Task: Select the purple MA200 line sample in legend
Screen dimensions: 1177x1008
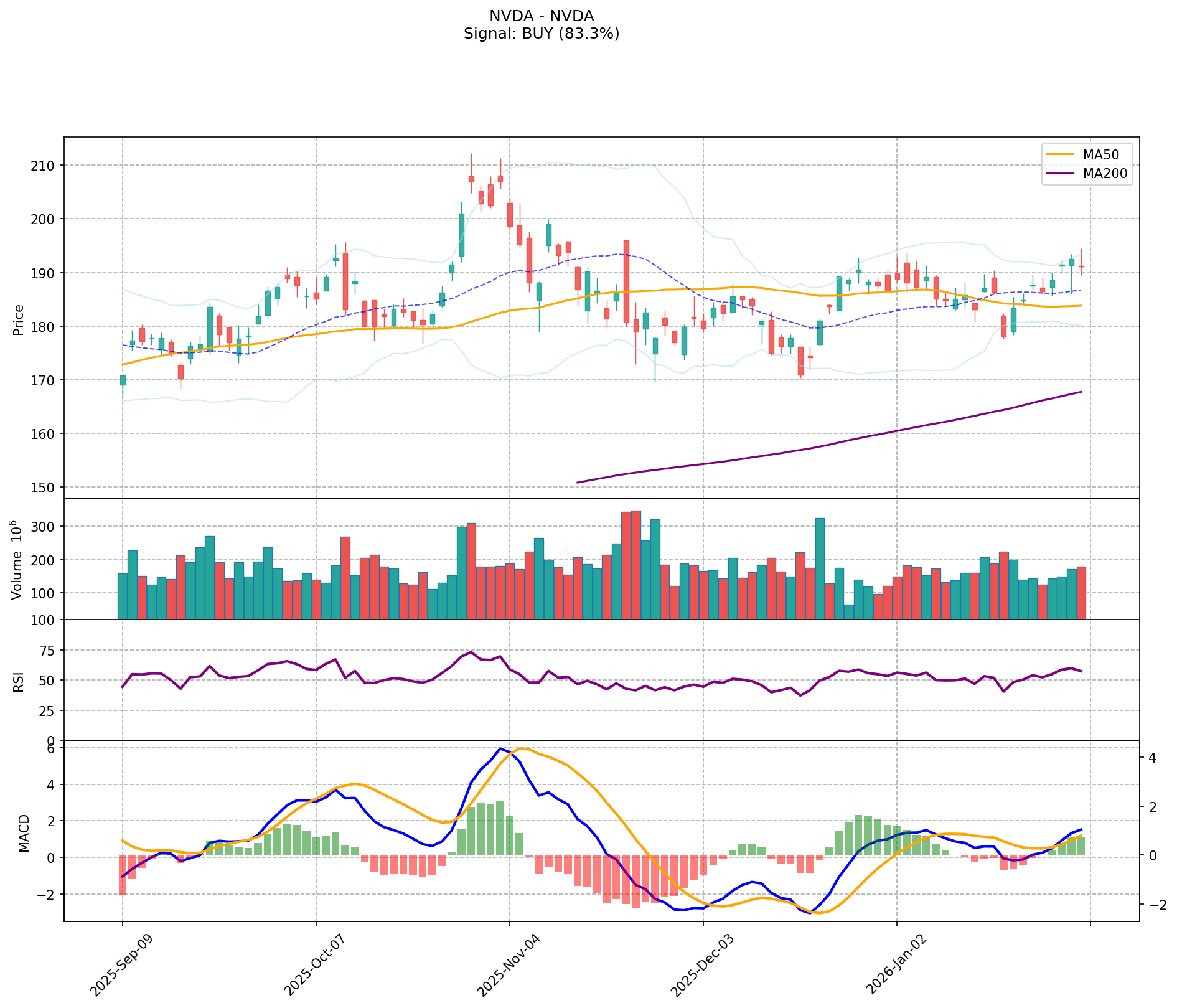Action: [1060, 174]
